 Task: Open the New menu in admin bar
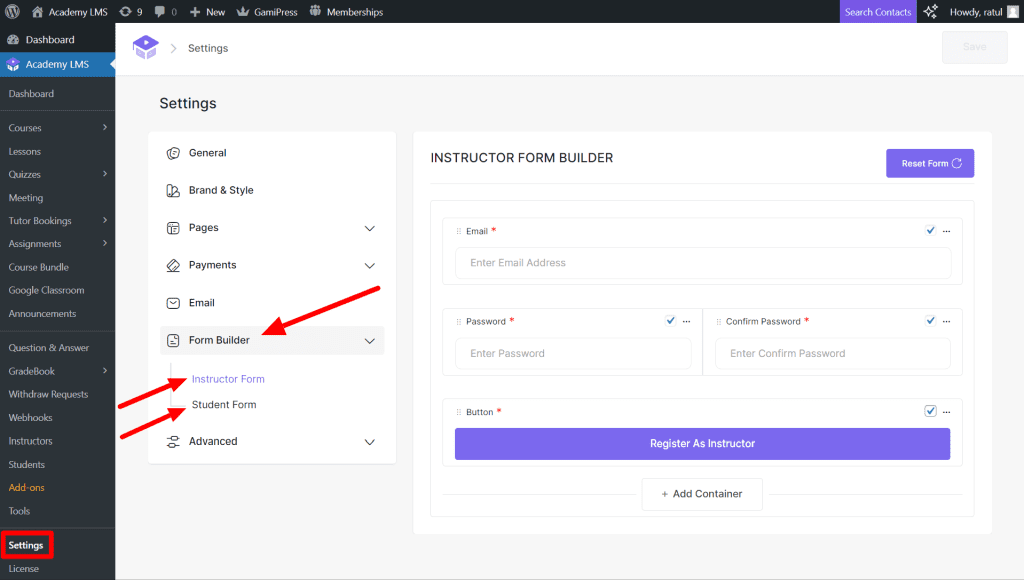click(x=207, y=11)
